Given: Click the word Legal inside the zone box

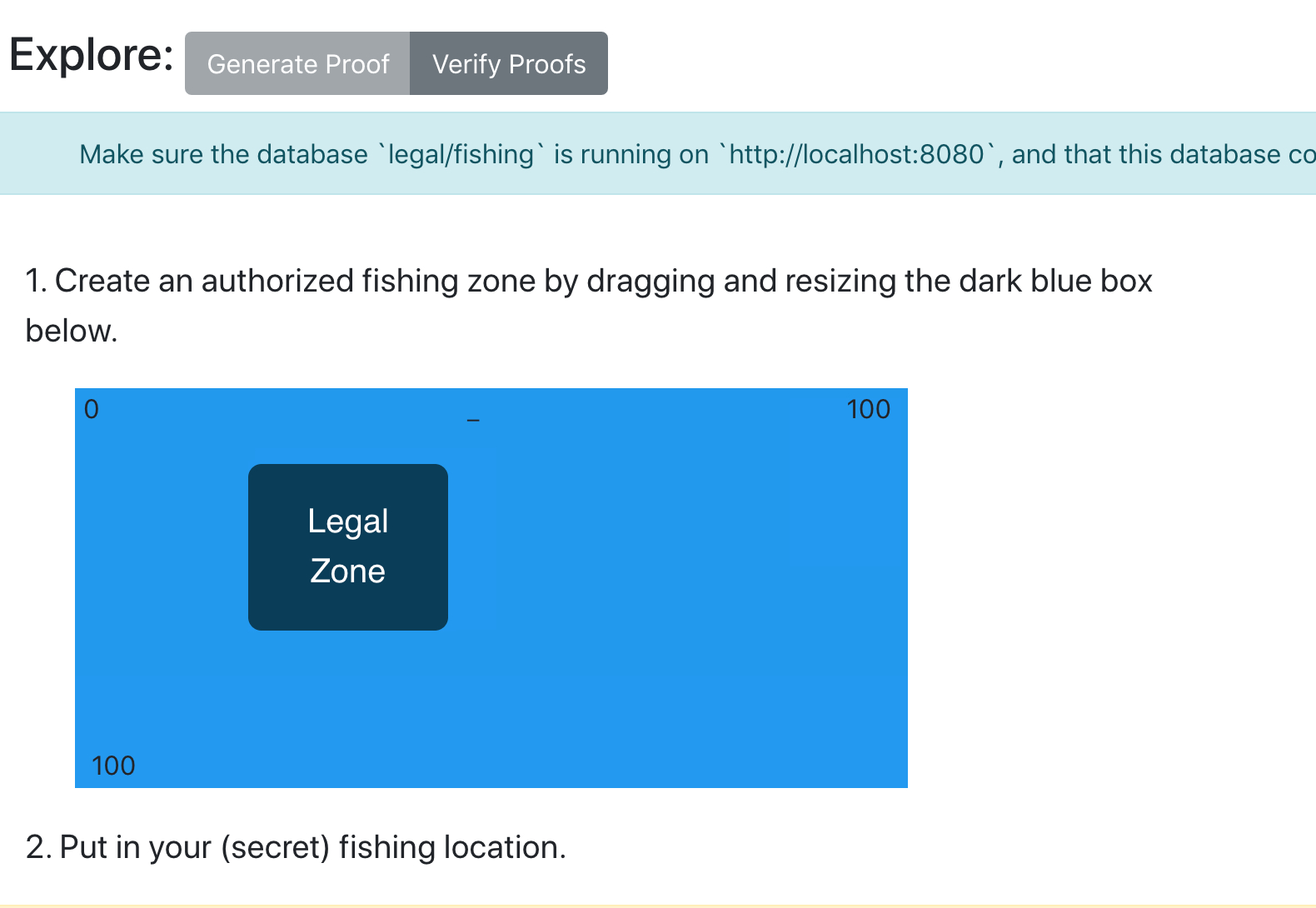Looking at the screenshot, I should click(x=347, y=521).
